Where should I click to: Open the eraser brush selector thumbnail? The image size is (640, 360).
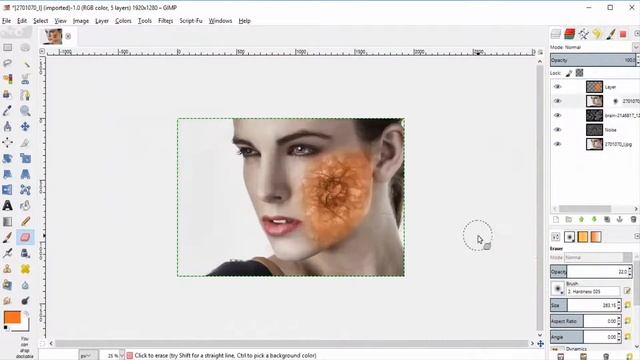click(x=558, y=289)
